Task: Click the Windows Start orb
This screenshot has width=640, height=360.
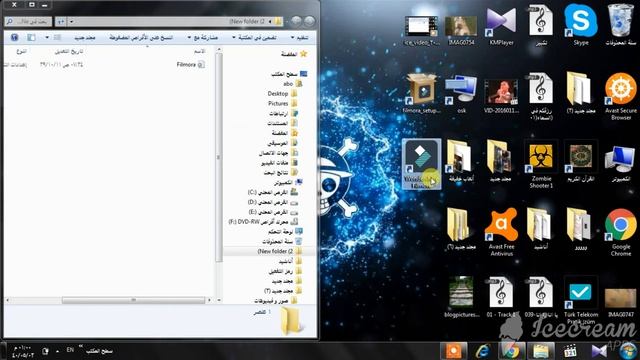Action: coord(628,351)
